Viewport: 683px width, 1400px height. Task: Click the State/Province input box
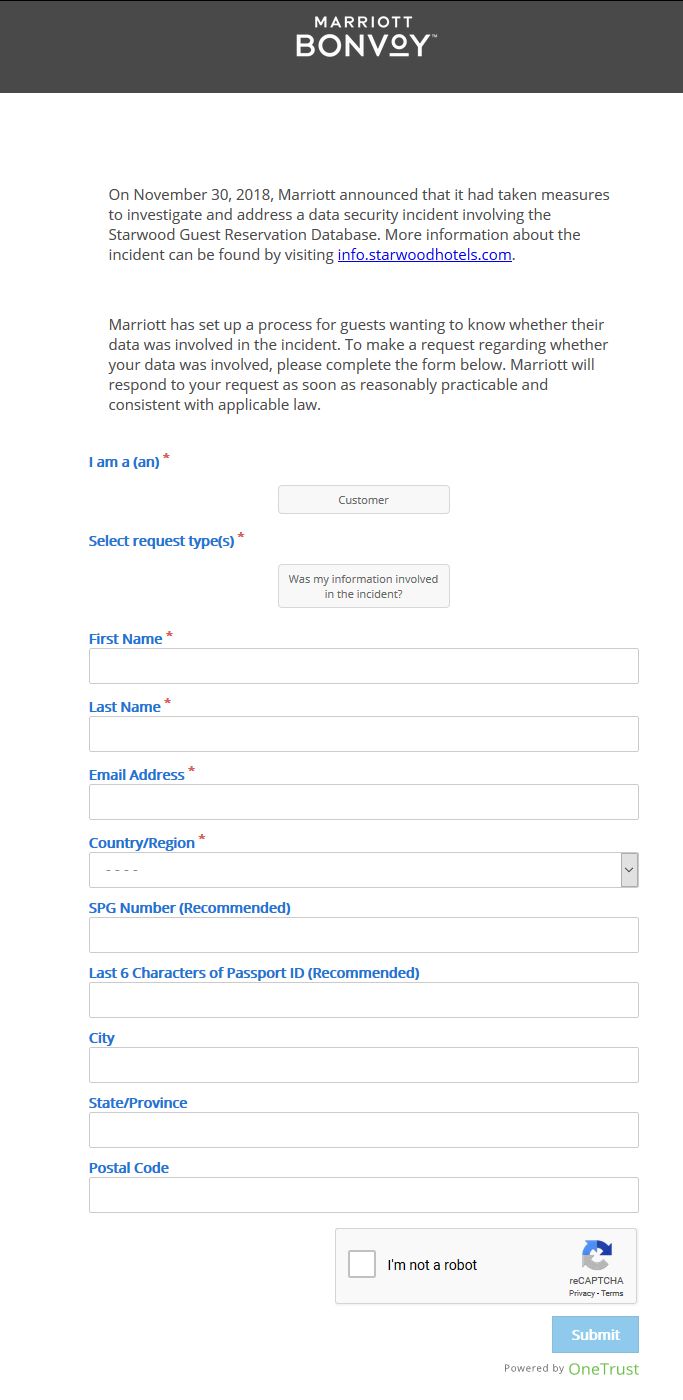point(364,1130)
